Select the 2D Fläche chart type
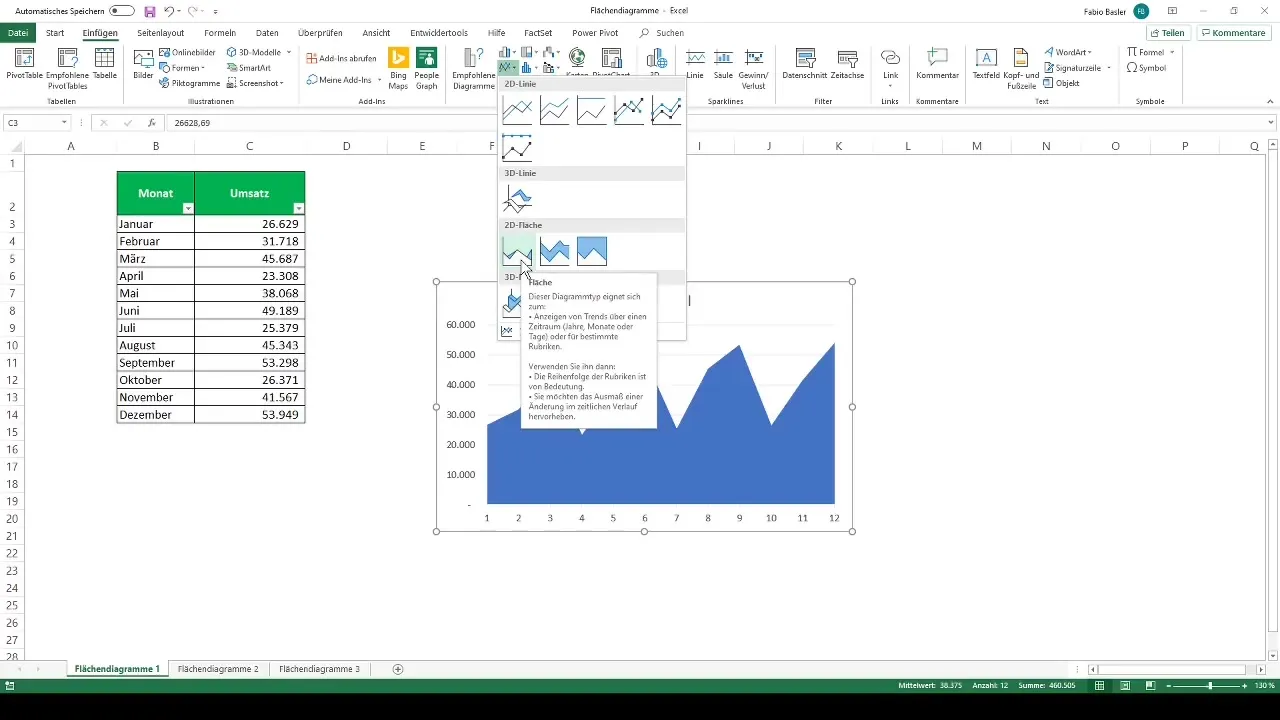This screenshot has height=720, width=1280. coord(517,251)
